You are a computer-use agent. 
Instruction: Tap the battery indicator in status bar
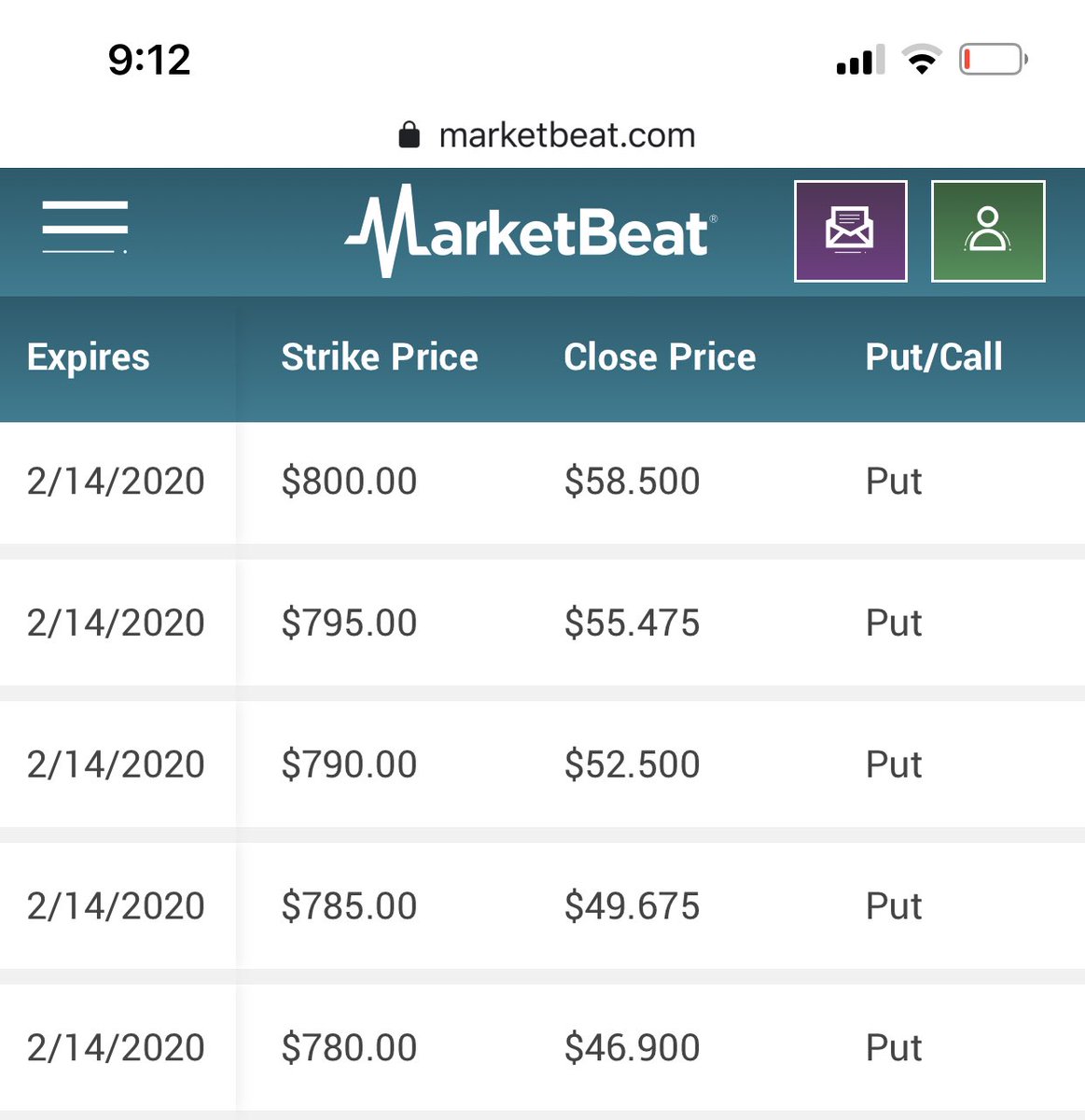(993, 61)
